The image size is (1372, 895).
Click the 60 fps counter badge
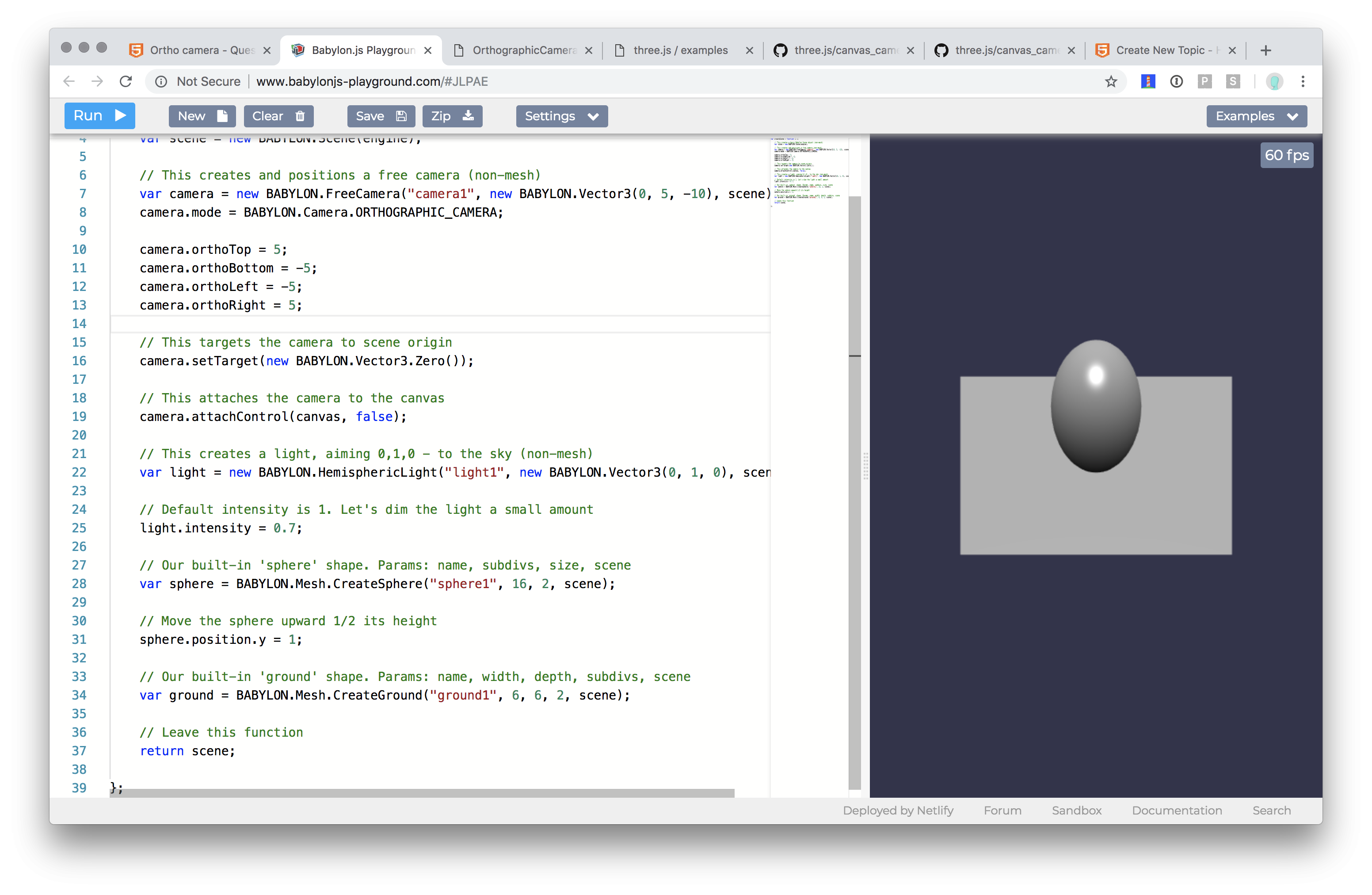(1286, 155)
